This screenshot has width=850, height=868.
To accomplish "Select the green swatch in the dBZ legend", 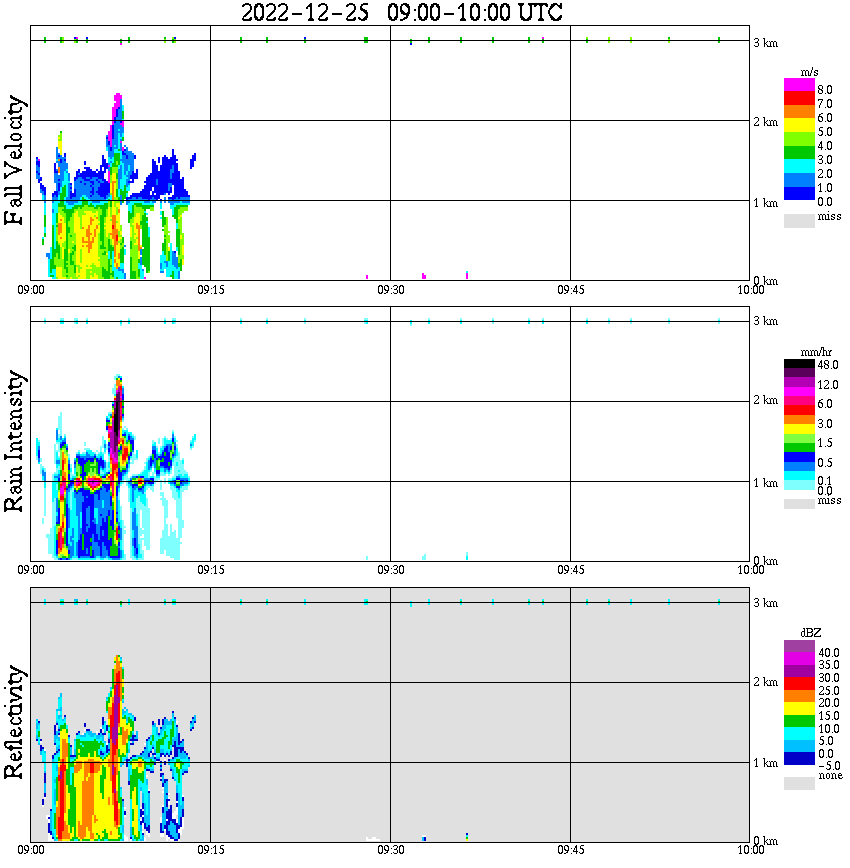I will coord(799,721).
